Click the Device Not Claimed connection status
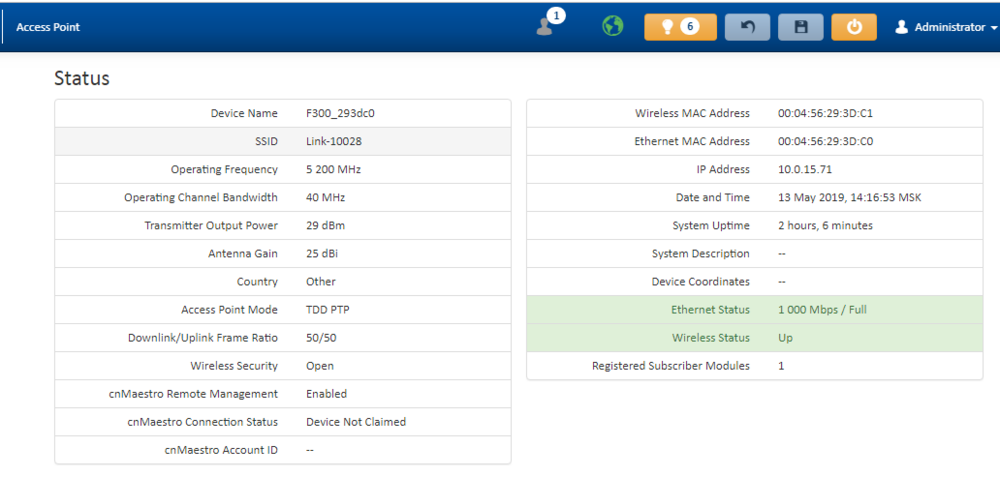The image size is (1000, 477). pyautogui.click(x=356, y=422)
